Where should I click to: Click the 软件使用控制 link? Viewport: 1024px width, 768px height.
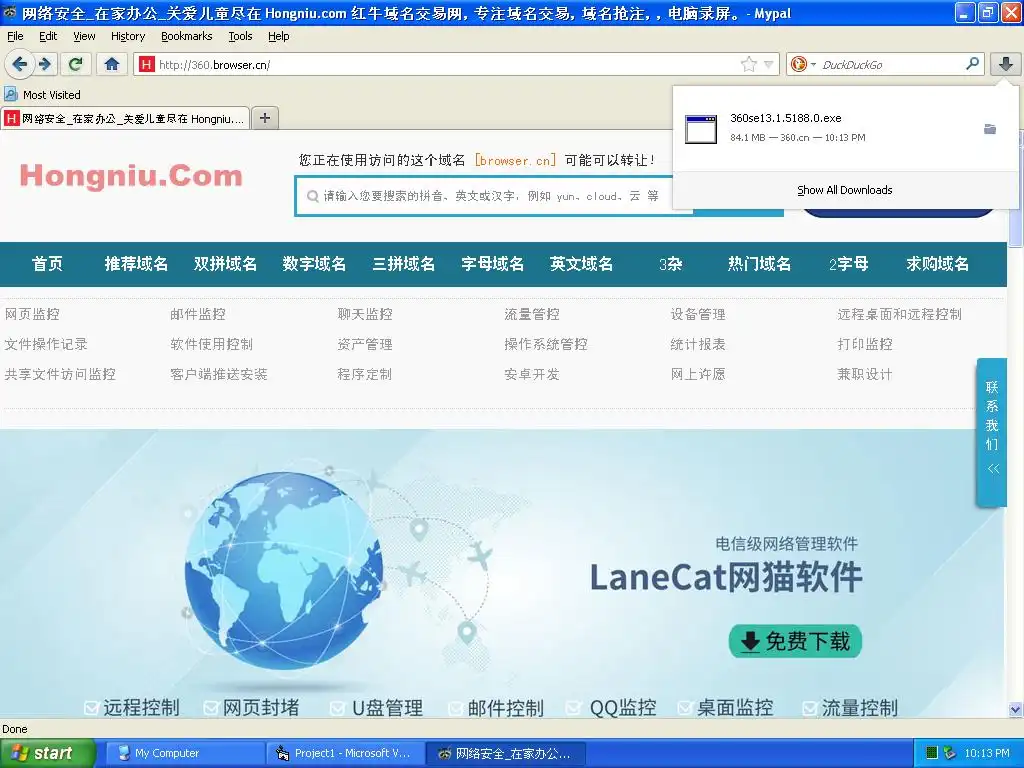(x=212, y=344)
